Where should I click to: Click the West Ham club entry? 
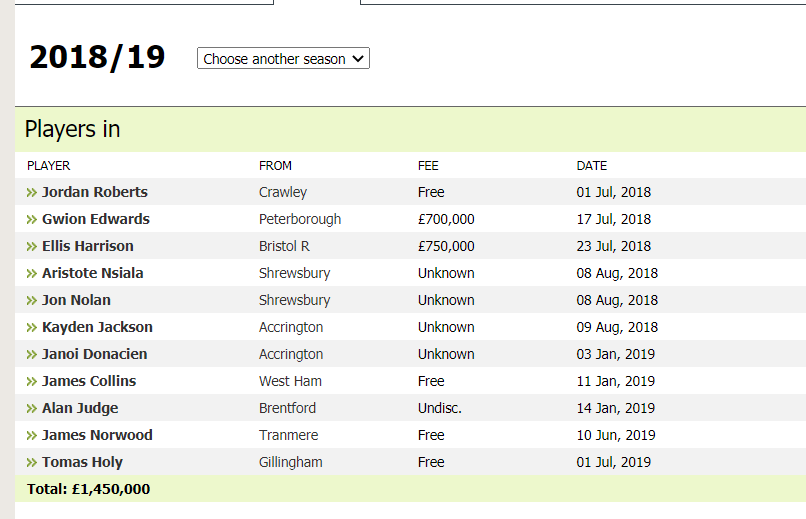(x=290, y=381)
